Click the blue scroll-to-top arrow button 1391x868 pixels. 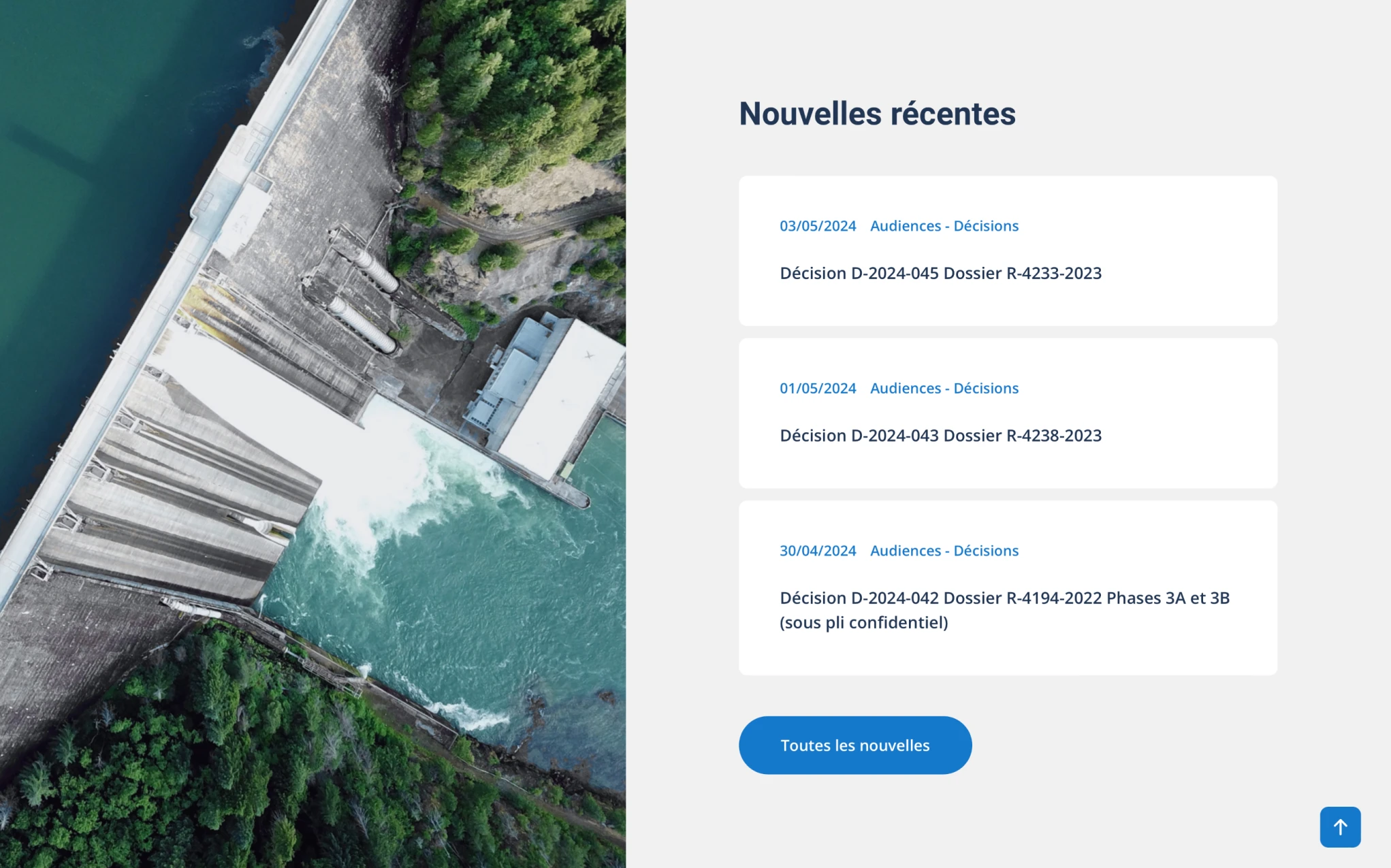[1339, 826]
